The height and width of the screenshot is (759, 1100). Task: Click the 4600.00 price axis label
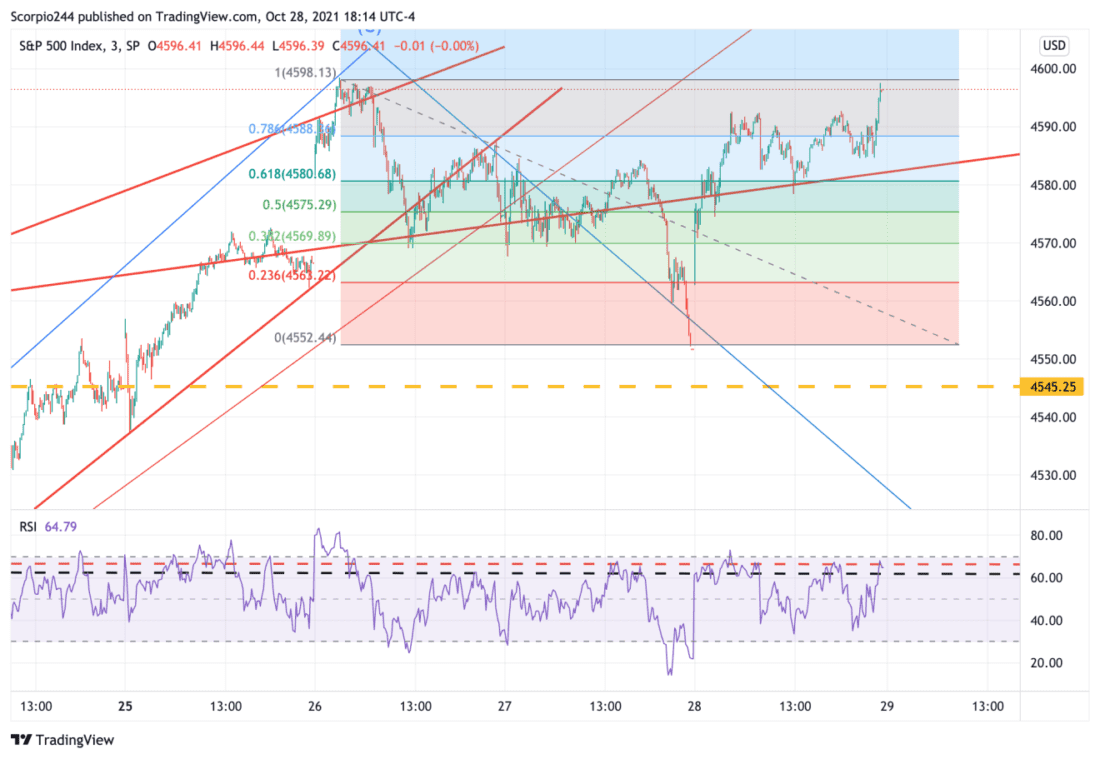(x=1053, y=69)
